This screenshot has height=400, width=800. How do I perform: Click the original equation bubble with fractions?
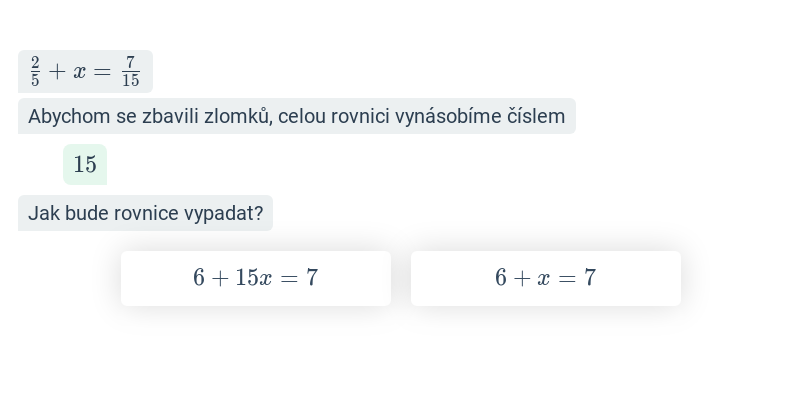pos(85,71)
